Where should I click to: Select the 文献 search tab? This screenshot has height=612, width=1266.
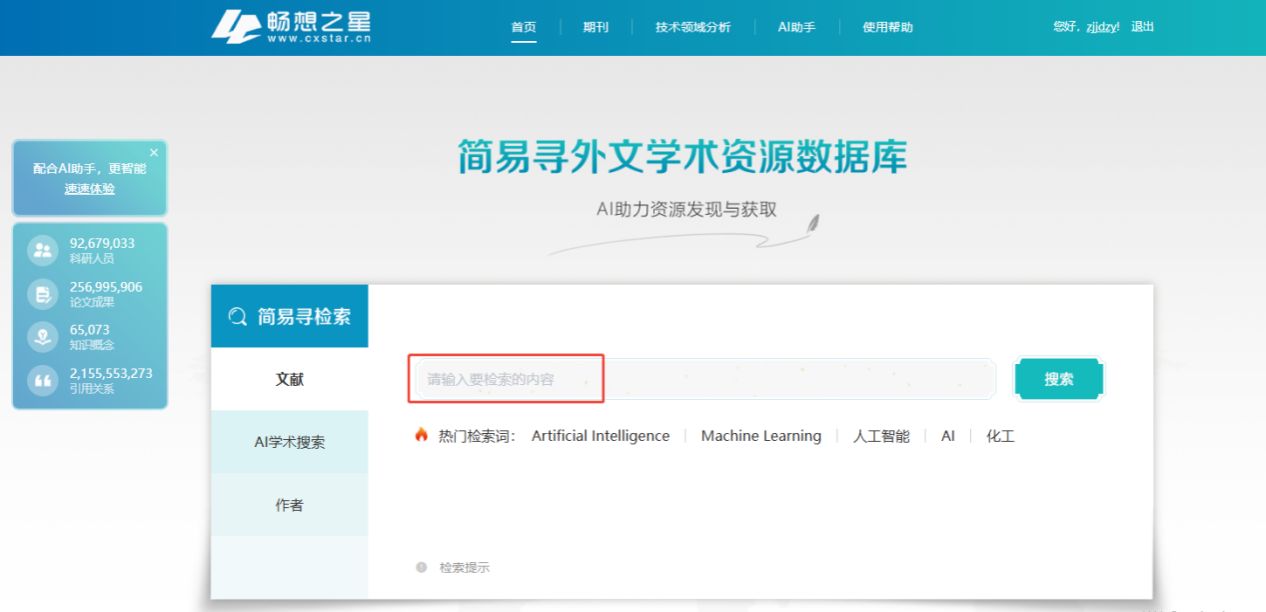[289, 380]
